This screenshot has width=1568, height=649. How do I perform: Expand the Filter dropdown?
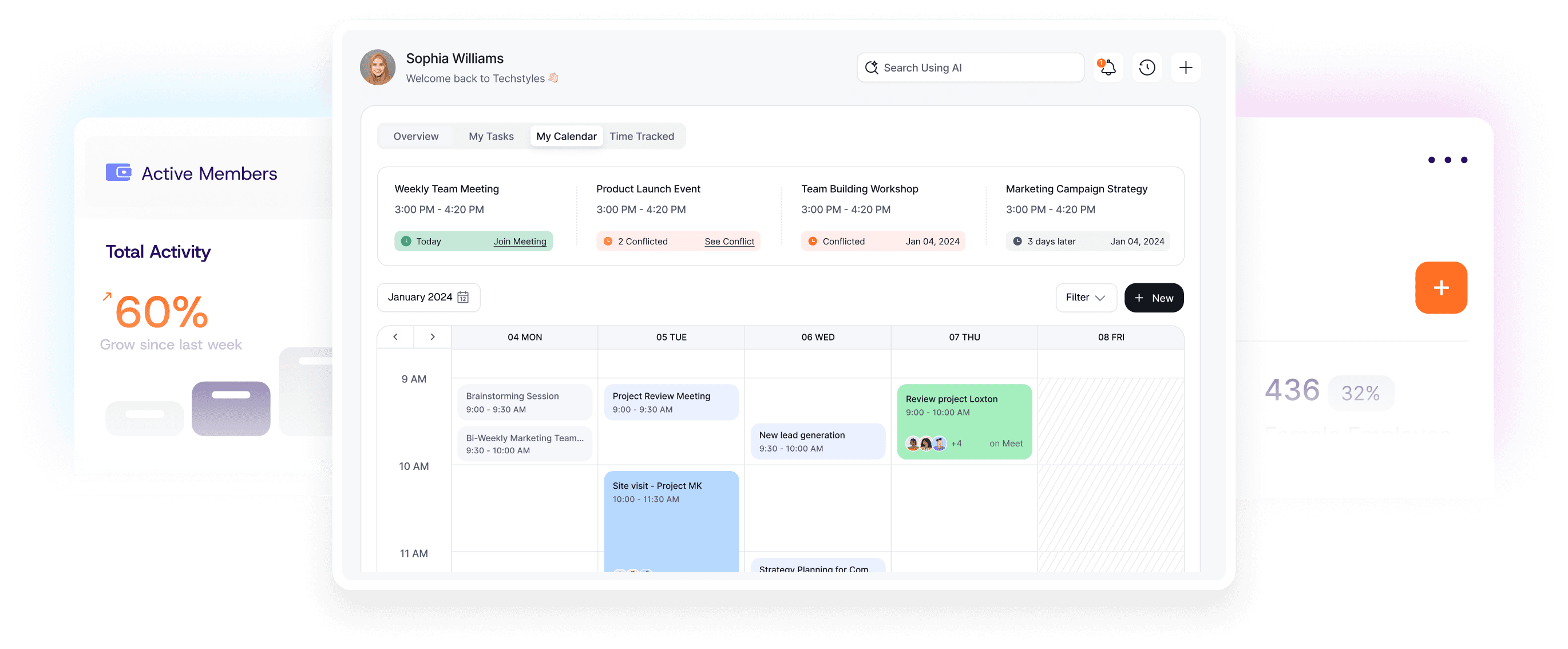pos(1086,298)
